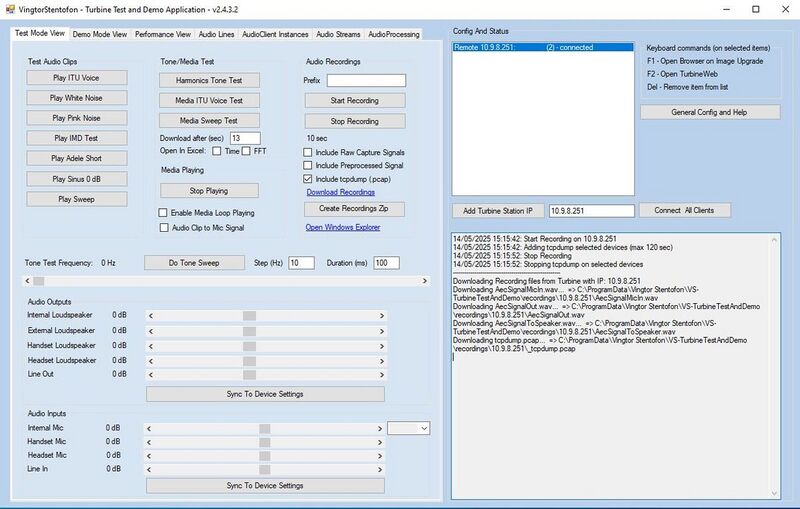Click Play ITU Voice button

coord(77,78)
